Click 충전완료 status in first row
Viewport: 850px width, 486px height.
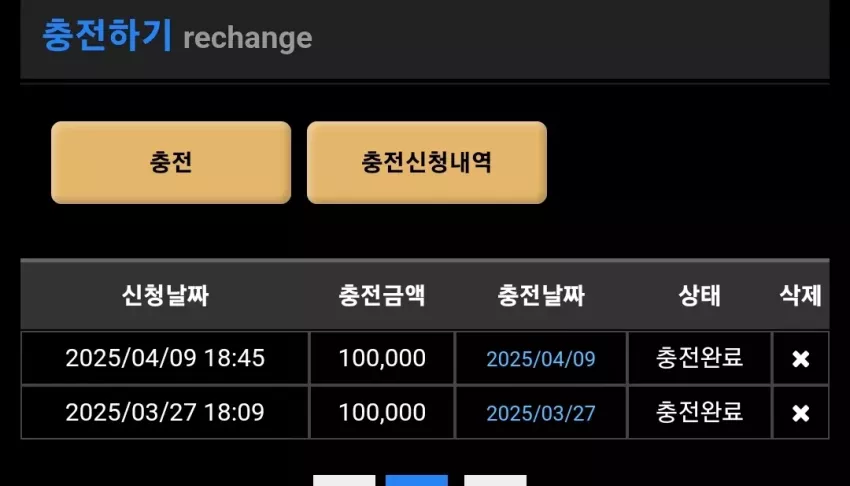[x=699, y=358]
